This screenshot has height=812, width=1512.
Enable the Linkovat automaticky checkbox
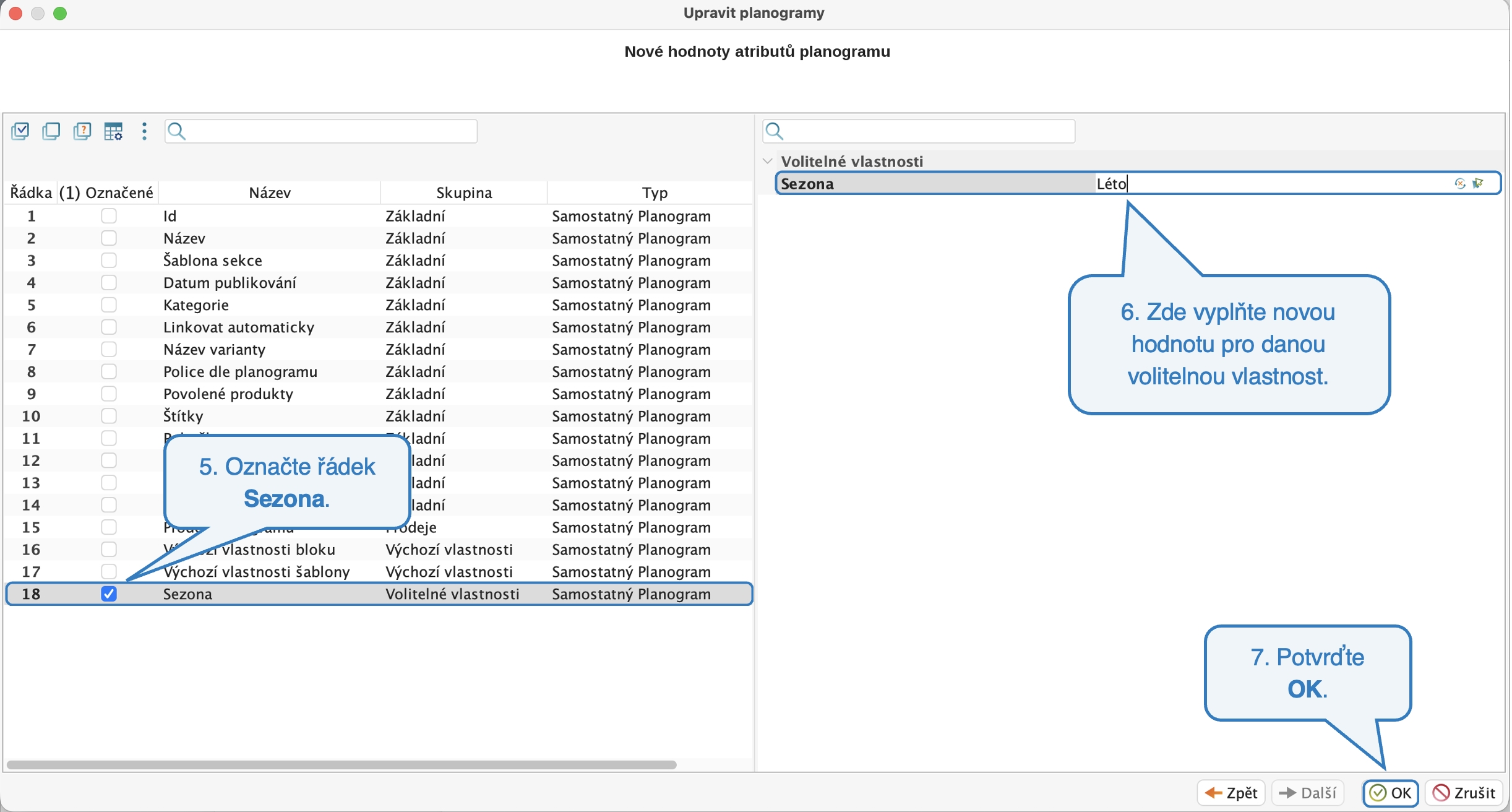coord(109,327)
